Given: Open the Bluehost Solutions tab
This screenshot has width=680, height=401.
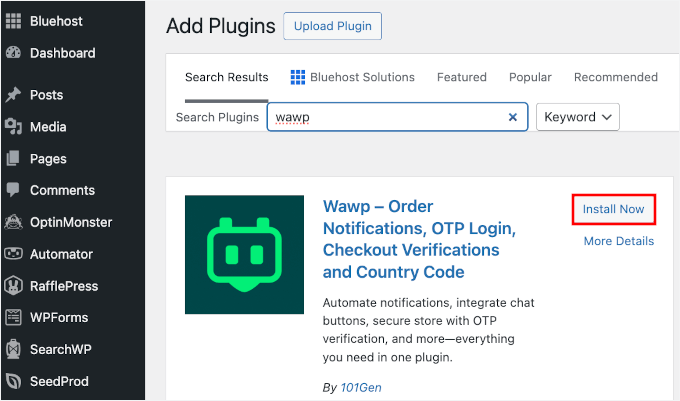Looking at the screenshot, I should tap(352, 77).
